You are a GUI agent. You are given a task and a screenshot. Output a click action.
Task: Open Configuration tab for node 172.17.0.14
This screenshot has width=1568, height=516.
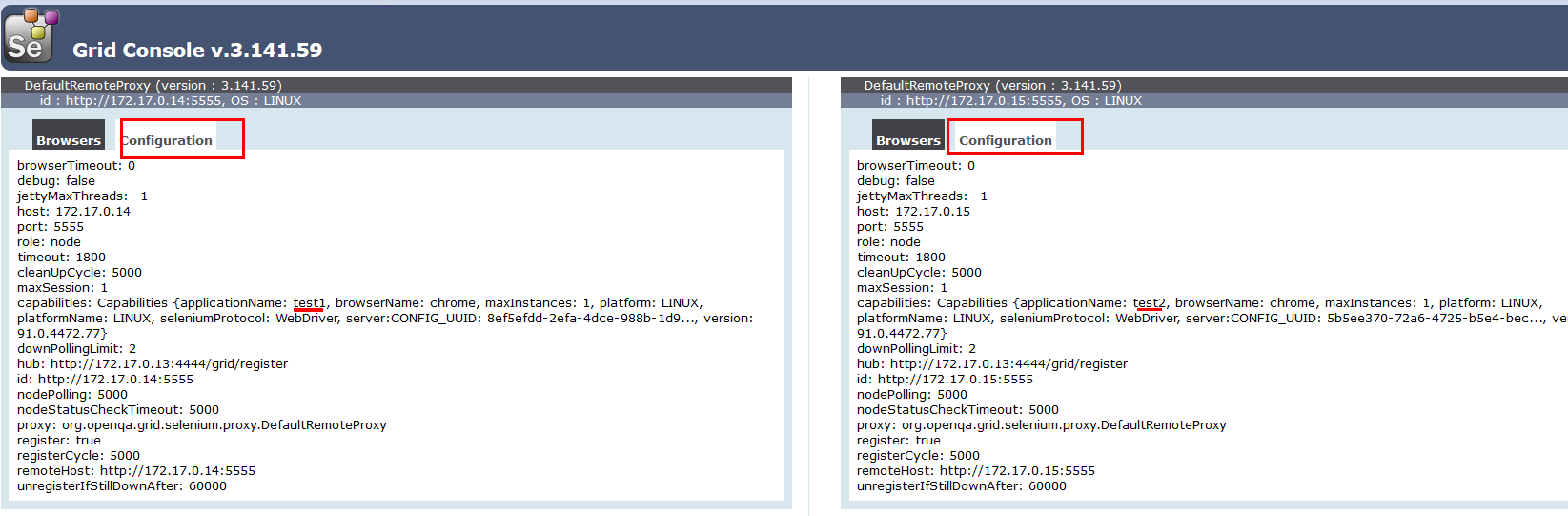pyautogui.click(x=167, y=134)
